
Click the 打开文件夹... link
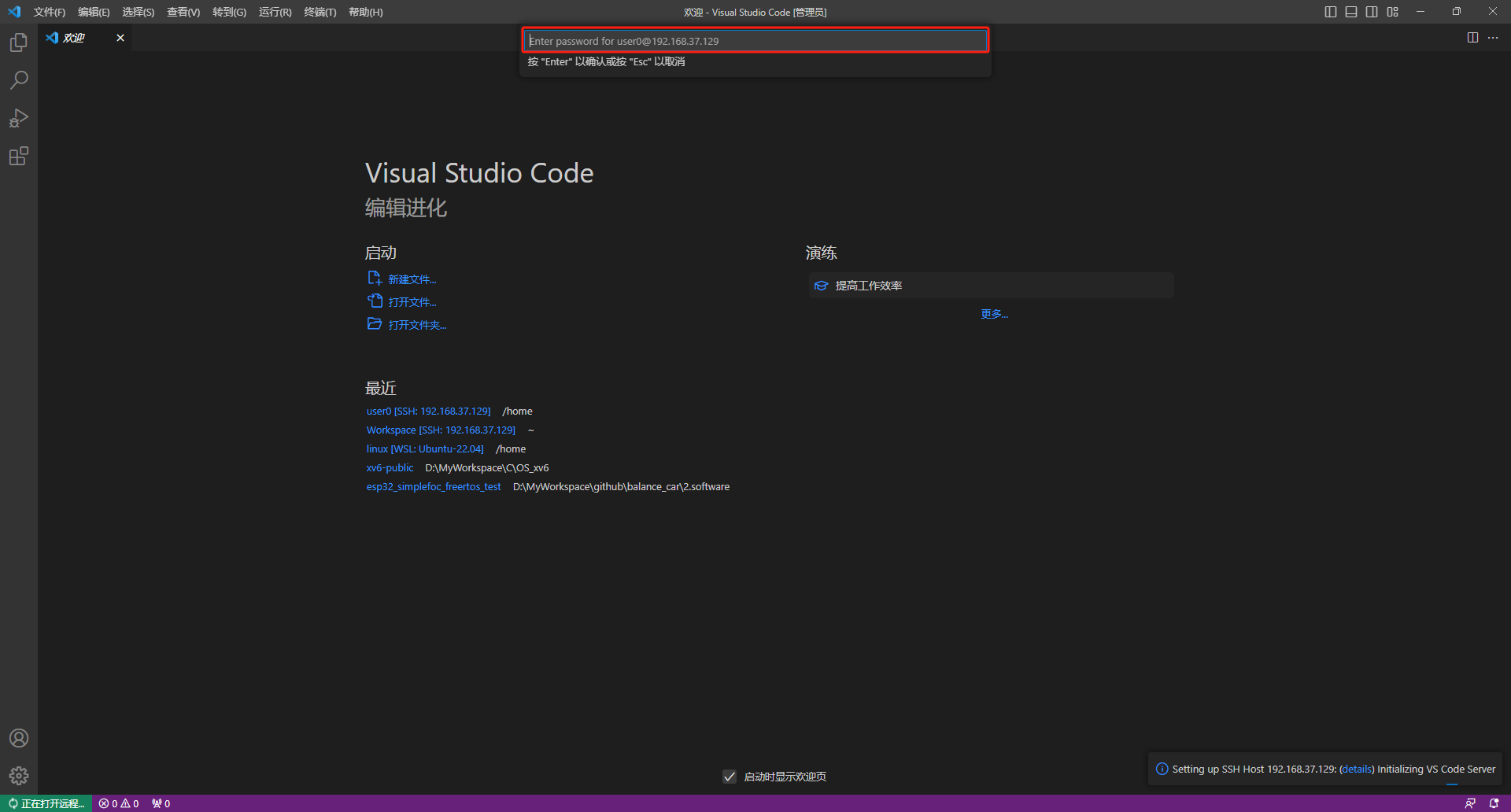click(x=416, y=325)
